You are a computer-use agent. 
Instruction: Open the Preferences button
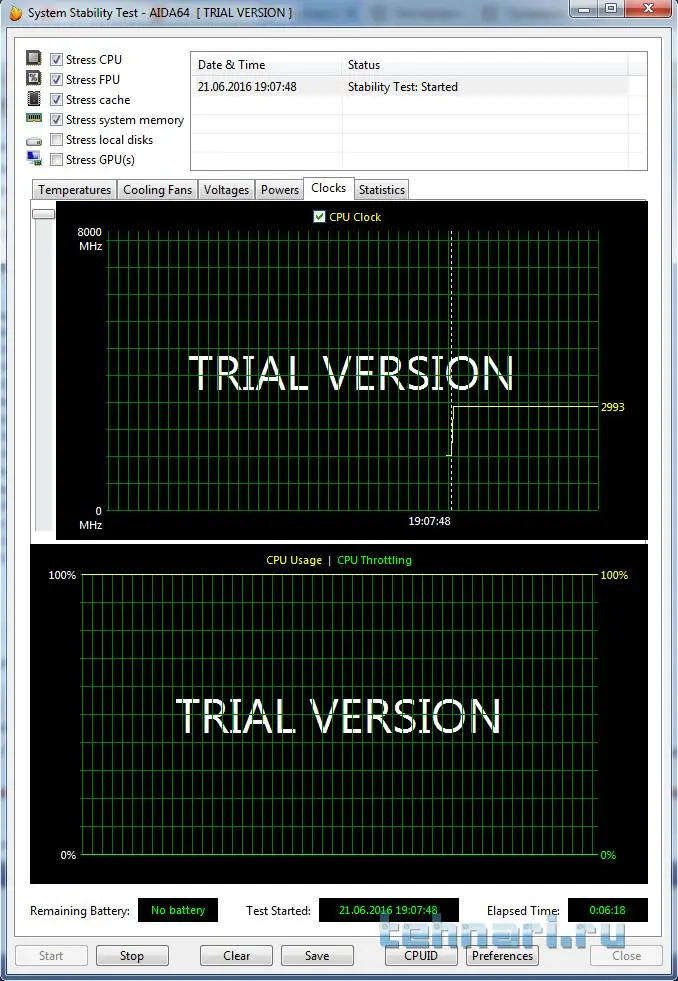502,955
